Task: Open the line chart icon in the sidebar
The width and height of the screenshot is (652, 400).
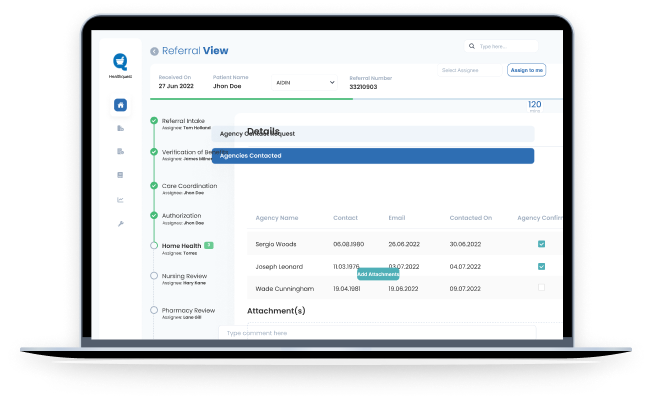Action: [120, 199]
